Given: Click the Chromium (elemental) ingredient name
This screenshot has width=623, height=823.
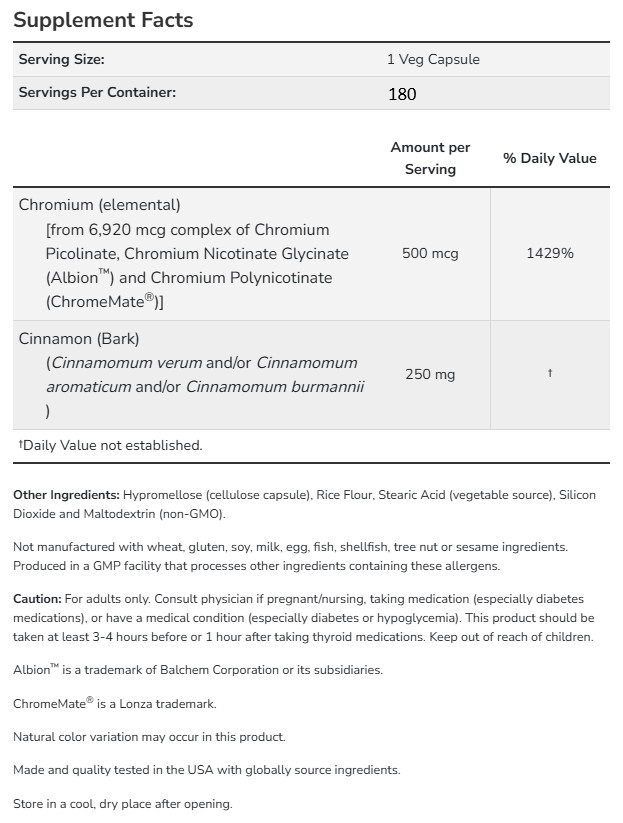Looking at the screenshot, I should point(99,204).
